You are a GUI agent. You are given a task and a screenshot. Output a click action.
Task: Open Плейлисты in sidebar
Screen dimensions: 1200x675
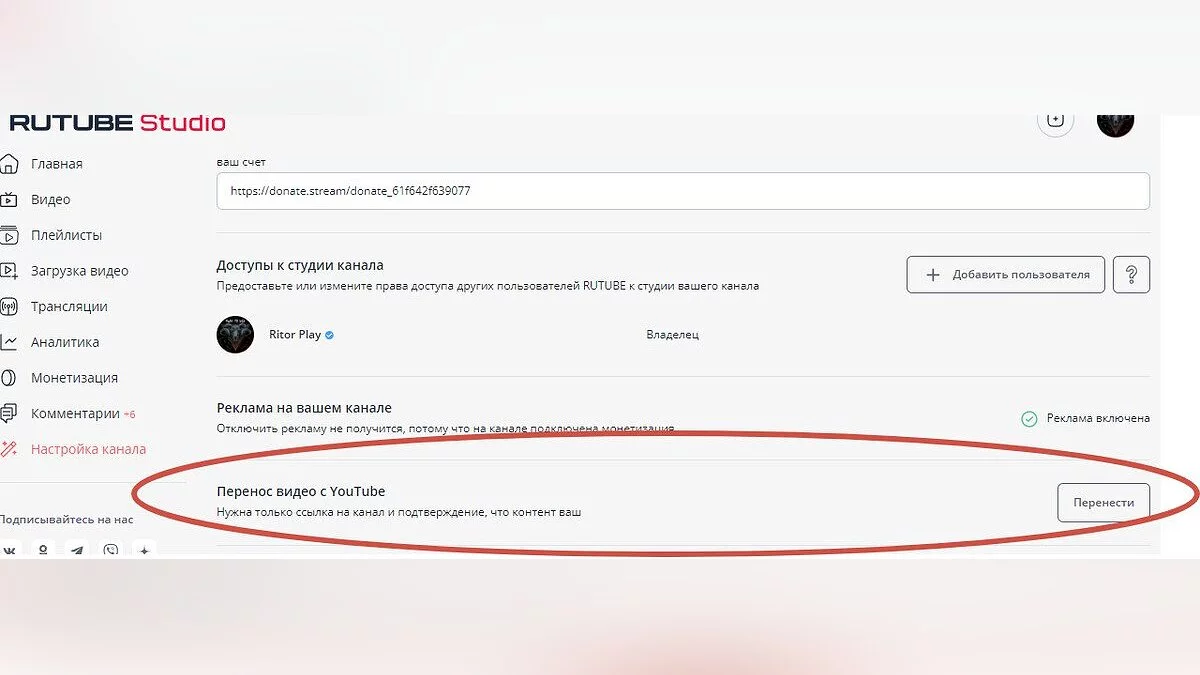coord(67,236)
